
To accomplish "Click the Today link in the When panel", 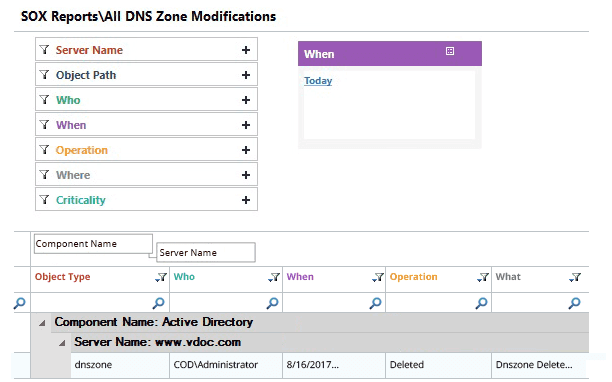I will [x=318, y=81].
